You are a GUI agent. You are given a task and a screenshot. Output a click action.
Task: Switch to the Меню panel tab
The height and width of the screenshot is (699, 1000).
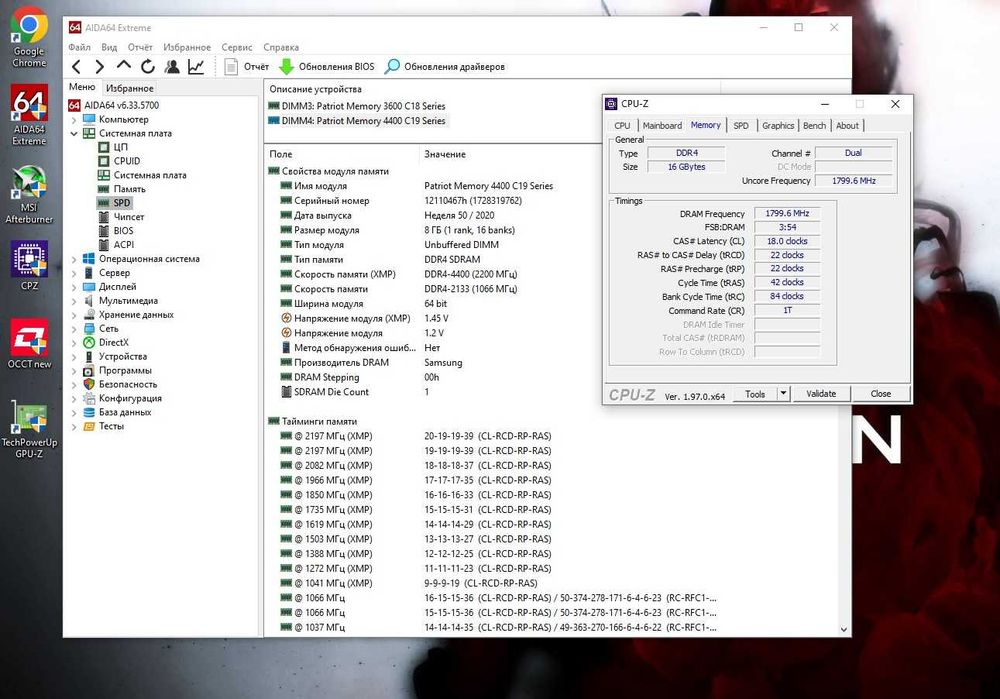coord(82,87)
